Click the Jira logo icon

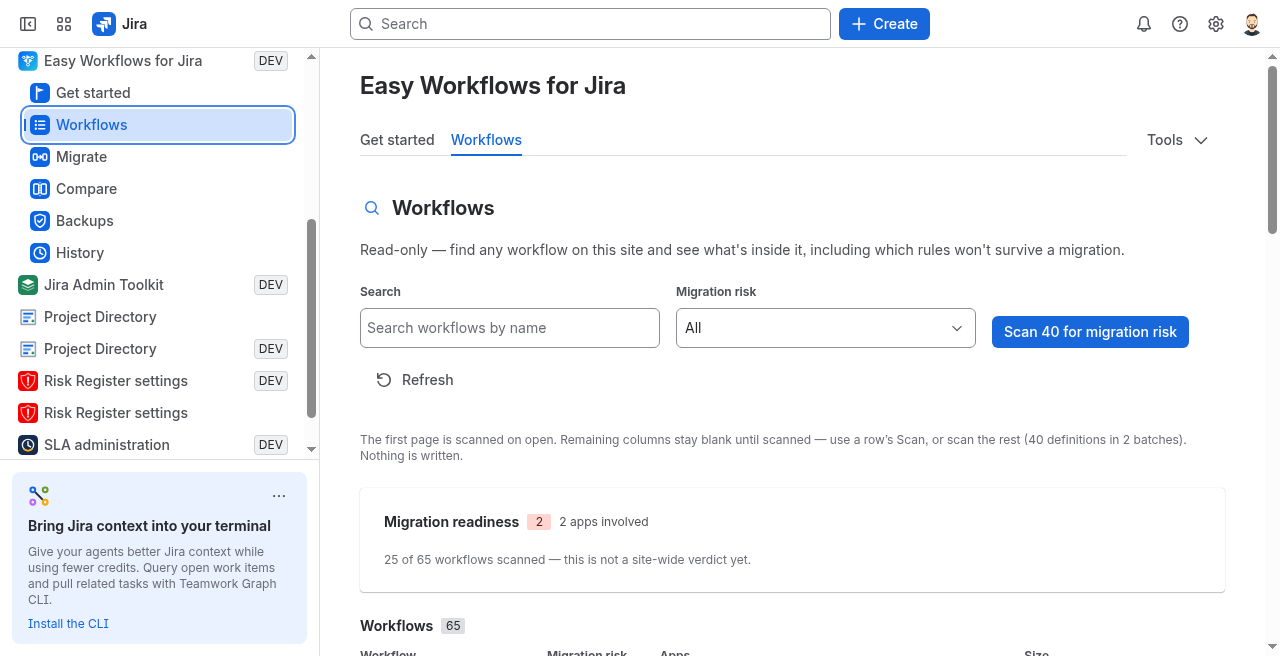point(103,24)
